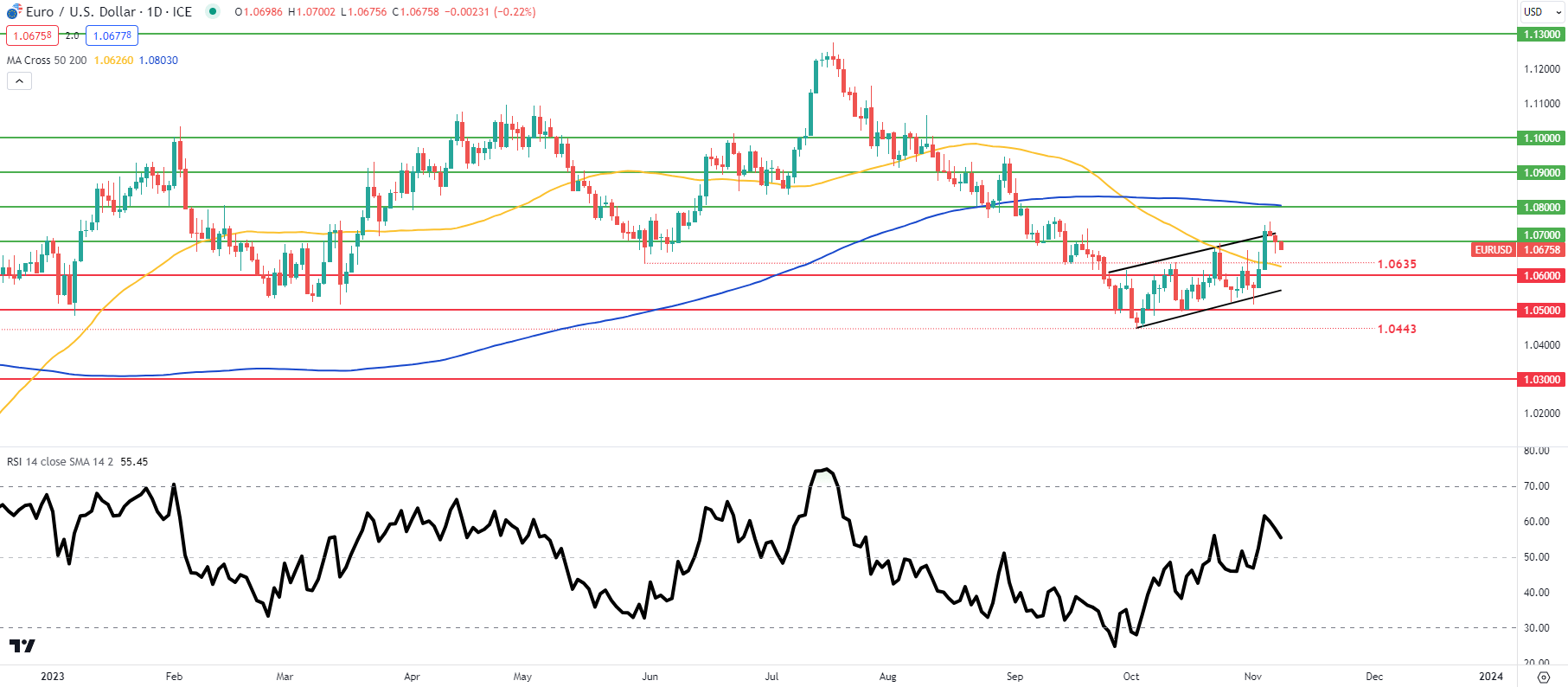1568x687 pixels.
Task: Click the Jun label on time axis
Action: [650, 677]
